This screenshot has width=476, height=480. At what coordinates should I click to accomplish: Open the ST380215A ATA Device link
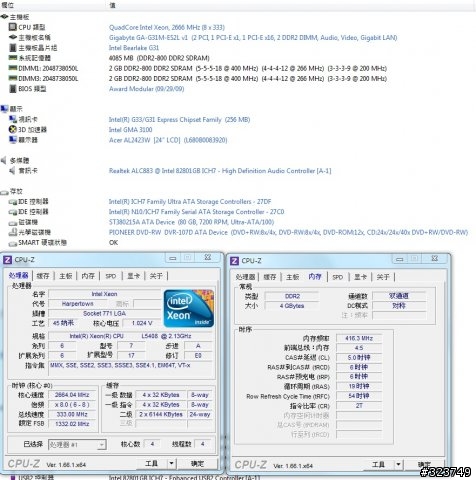[x=191, y=222]
